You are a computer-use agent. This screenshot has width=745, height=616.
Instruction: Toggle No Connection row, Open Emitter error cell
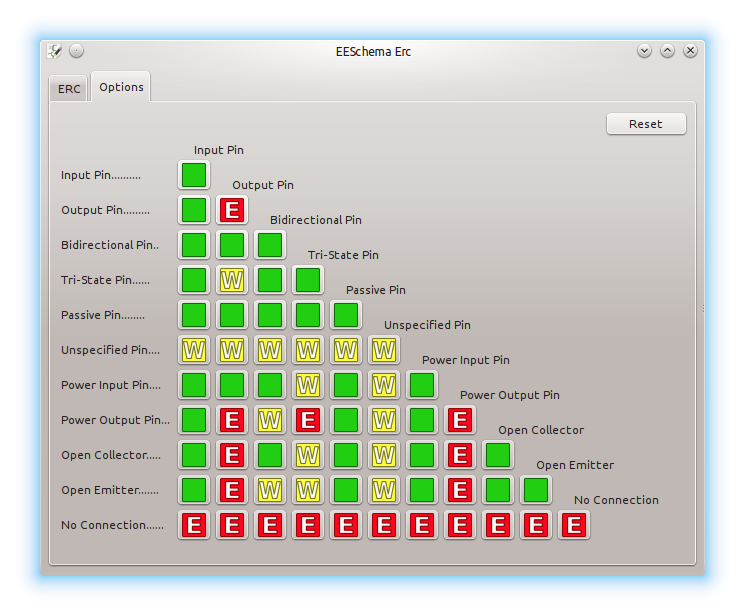(536, 525)
